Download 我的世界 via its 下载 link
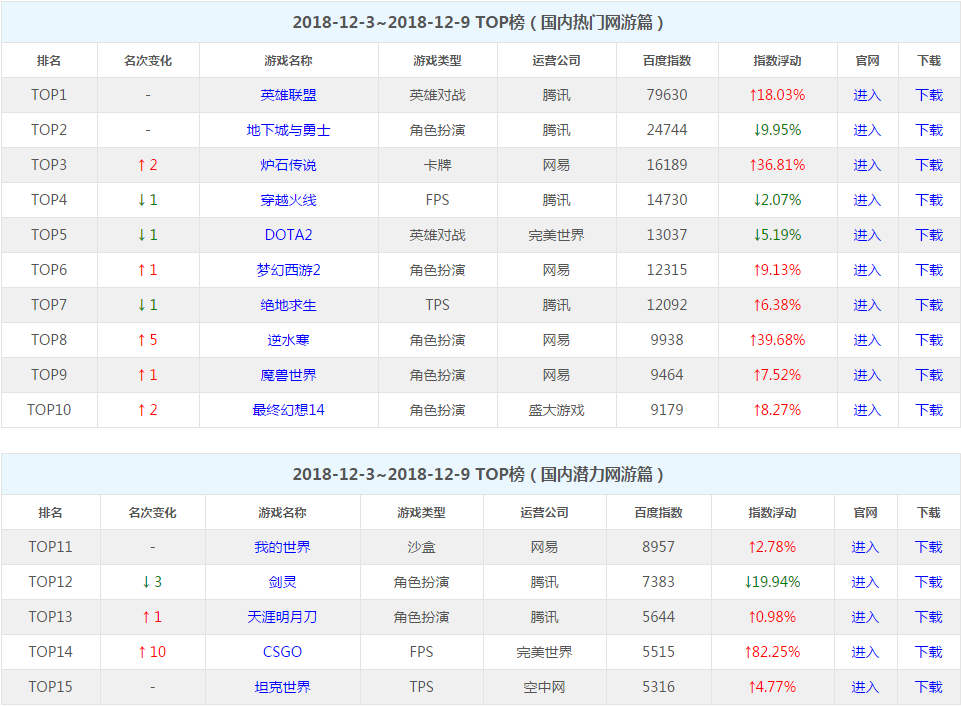Screen dimensions: 961x706 [x=929, y=547]
